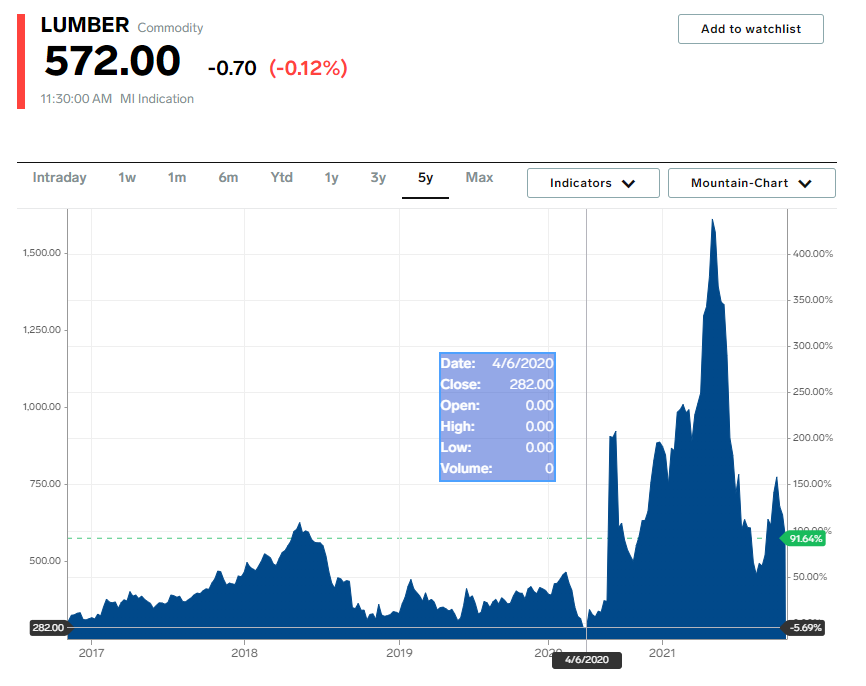Select the 4/6/2020 date marker
Viewport: 866px width, 686px height.
click(x=585, y=660)
